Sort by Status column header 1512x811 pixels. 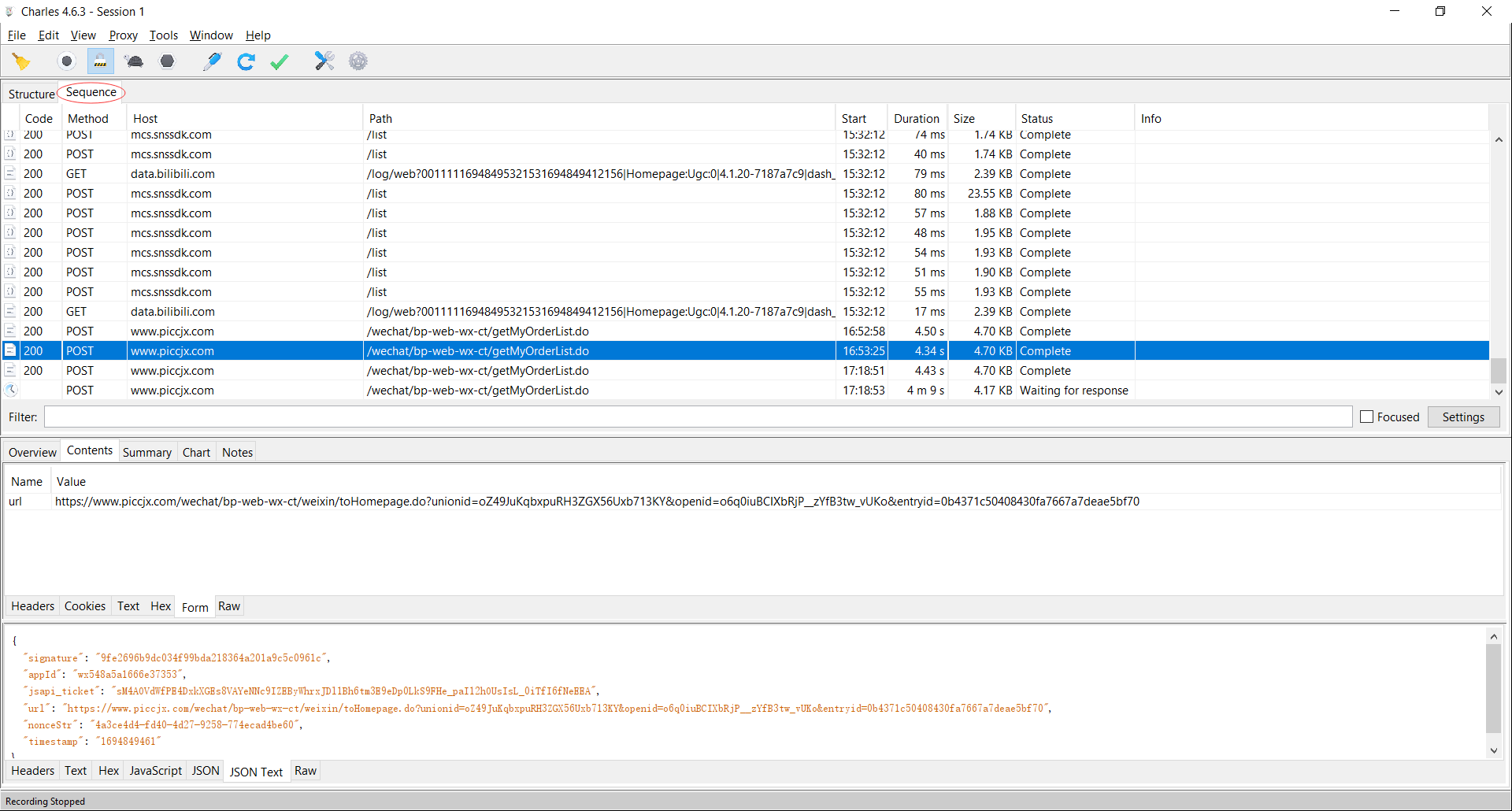[x=1075, y=119]
